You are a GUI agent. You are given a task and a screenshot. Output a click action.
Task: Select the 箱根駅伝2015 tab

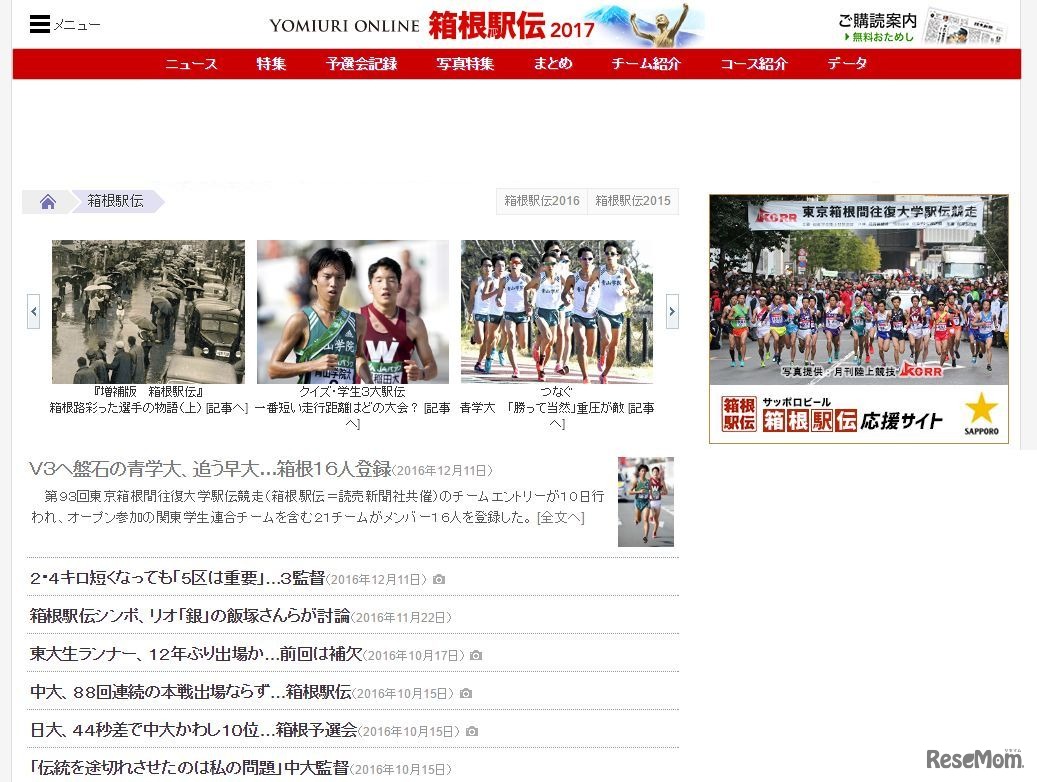(x=633, y=201)
